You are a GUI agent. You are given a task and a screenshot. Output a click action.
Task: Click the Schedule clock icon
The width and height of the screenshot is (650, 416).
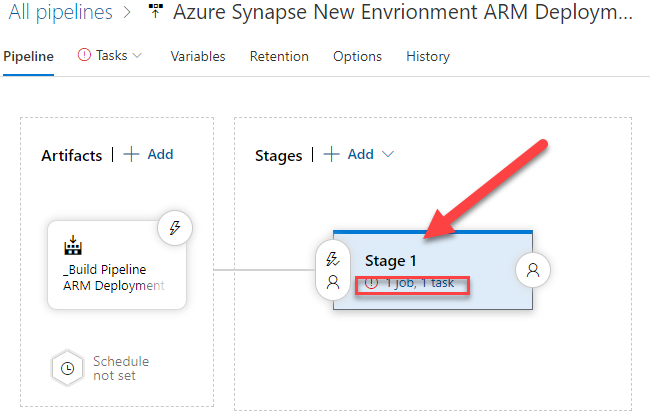(67, 368)
